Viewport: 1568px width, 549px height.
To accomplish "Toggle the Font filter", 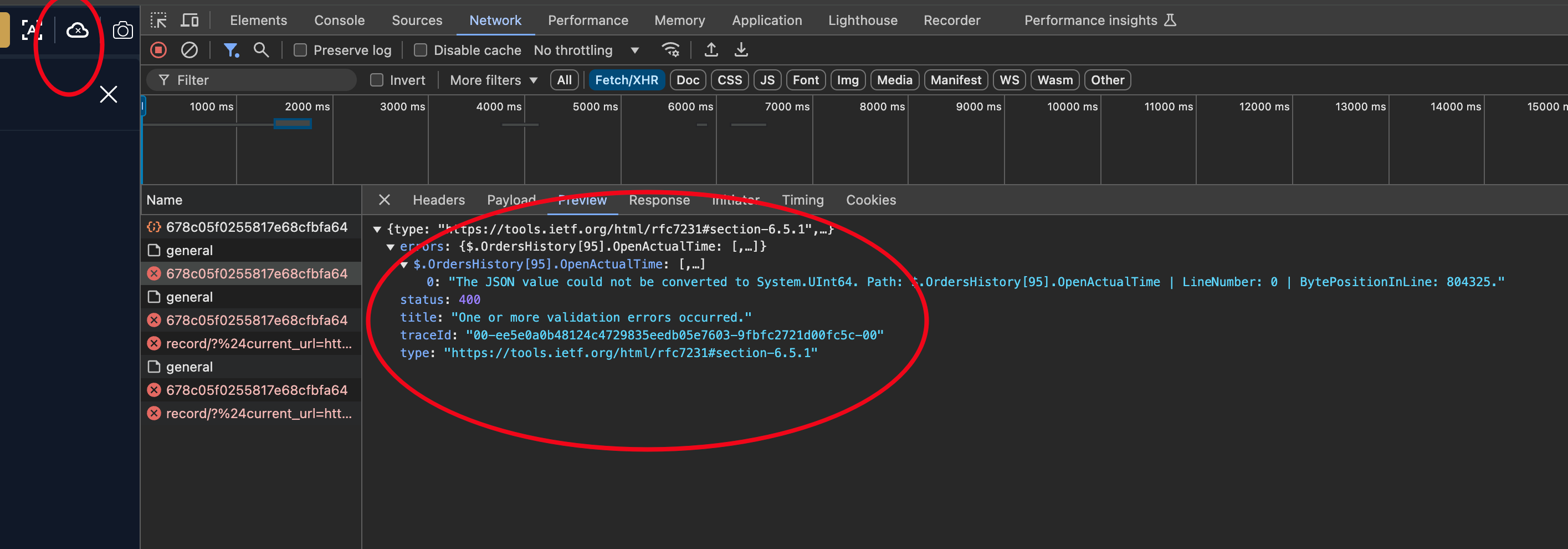I will (805, 80).
